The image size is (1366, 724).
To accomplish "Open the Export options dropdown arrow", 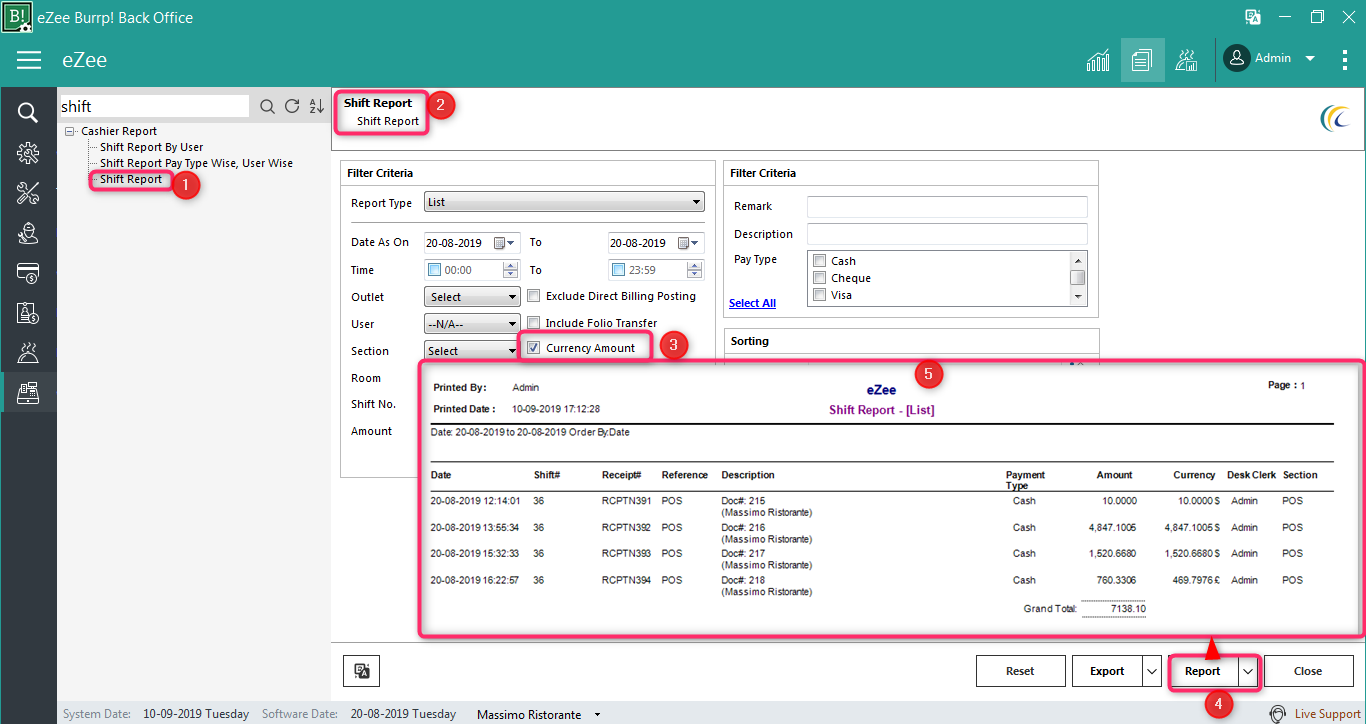I will [x=1150, y=671].
